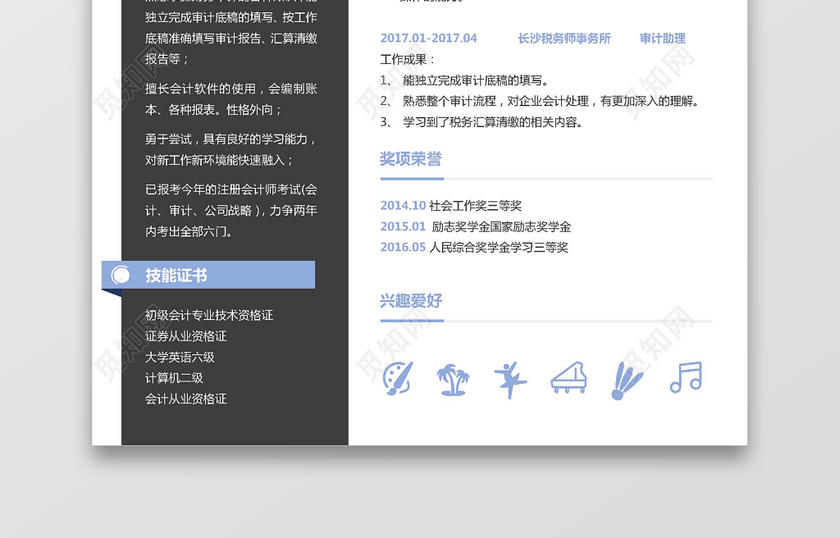Click the music note hobby icon
Image resolution: width=840 pixels, height=538 pixels.
pyautogui.click(x=686, y=377)
